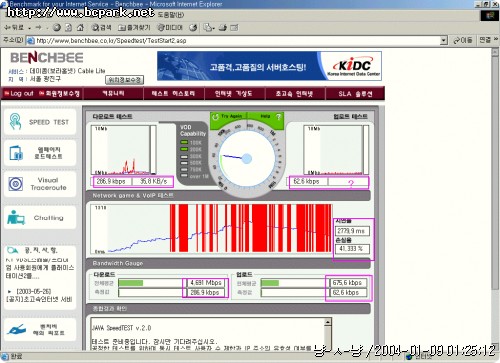Click the 675.6 kbps upload average value
Screen dimensions: 500x363
coord(348,283)
